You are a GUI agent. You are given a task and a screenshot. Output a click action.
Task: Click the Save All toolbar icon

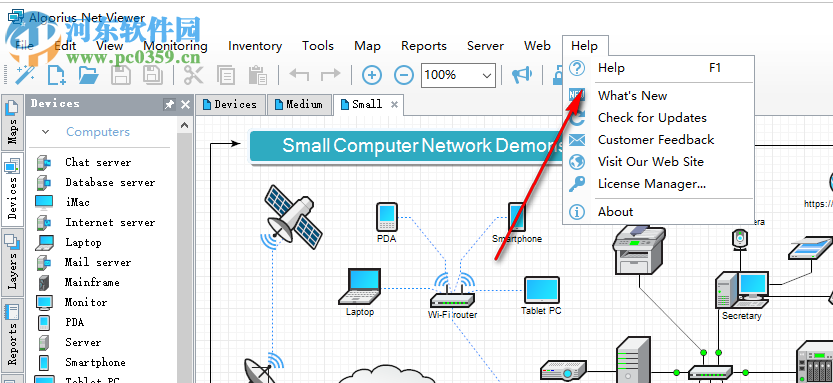152,75
